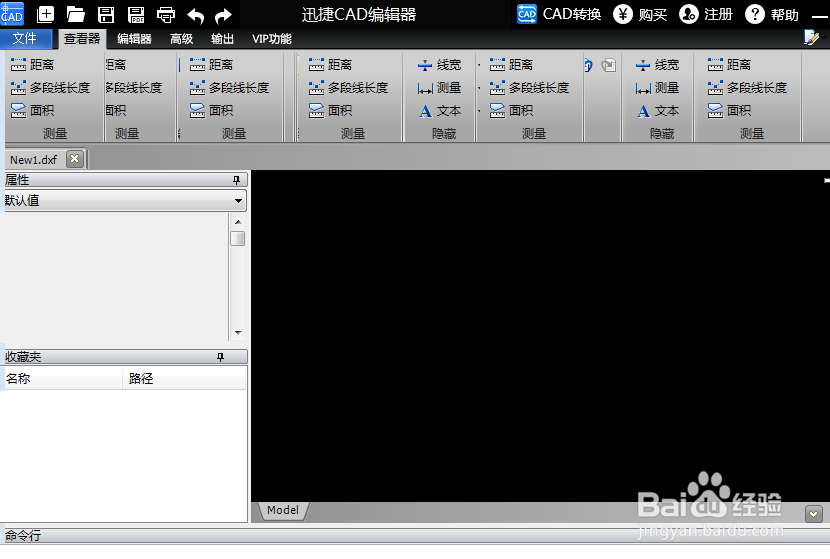The height and width of the screenshot is (559, 830).
Task: Create a new file with the plus icon
Action: click(46, 14)
